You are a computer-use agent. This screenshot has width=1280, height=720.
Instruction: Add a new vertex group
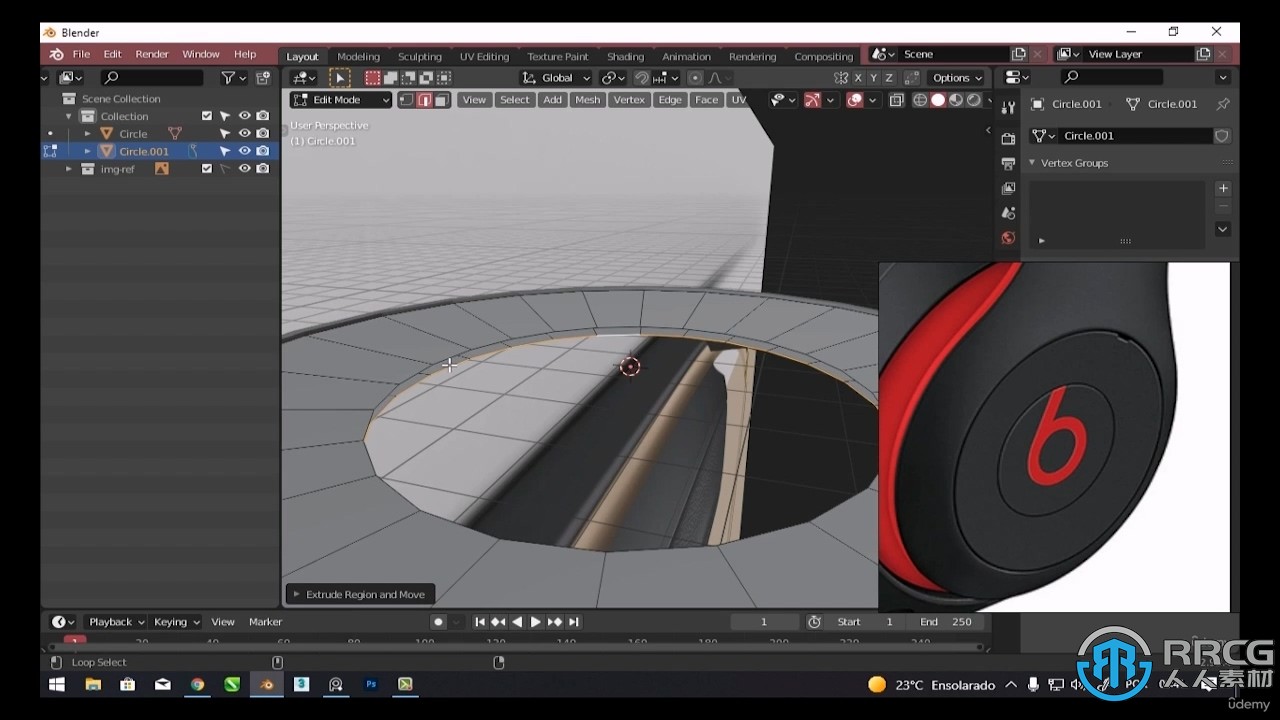click(1222, 188)
